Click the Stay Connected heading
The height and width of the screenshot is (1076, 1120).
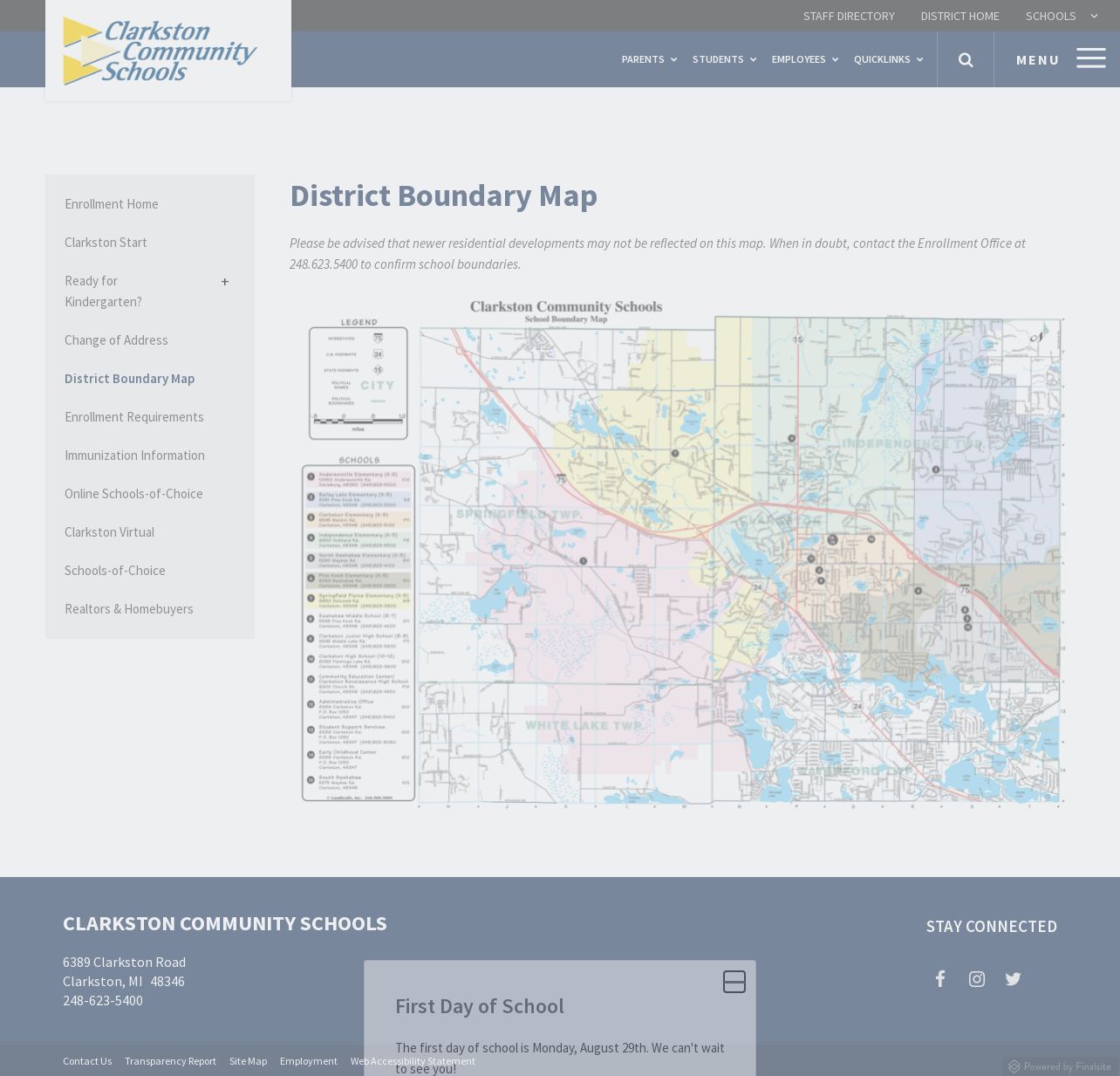coord(992,927)
